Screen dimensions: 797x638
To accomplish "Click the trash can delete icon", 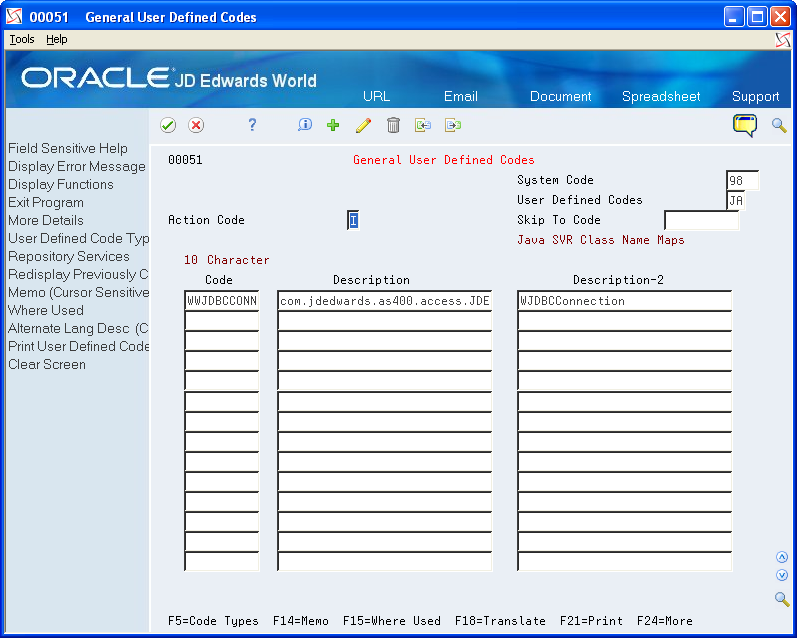I will (x=393, y=125).
